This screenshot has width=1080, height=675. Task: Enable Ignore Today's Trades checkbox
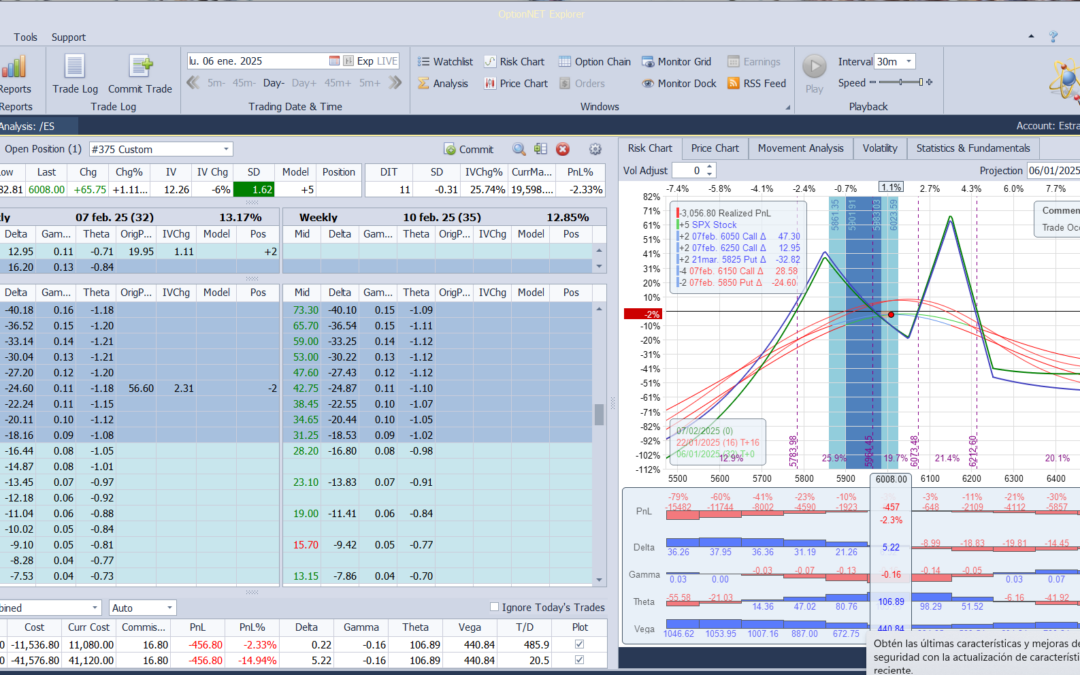495,607
